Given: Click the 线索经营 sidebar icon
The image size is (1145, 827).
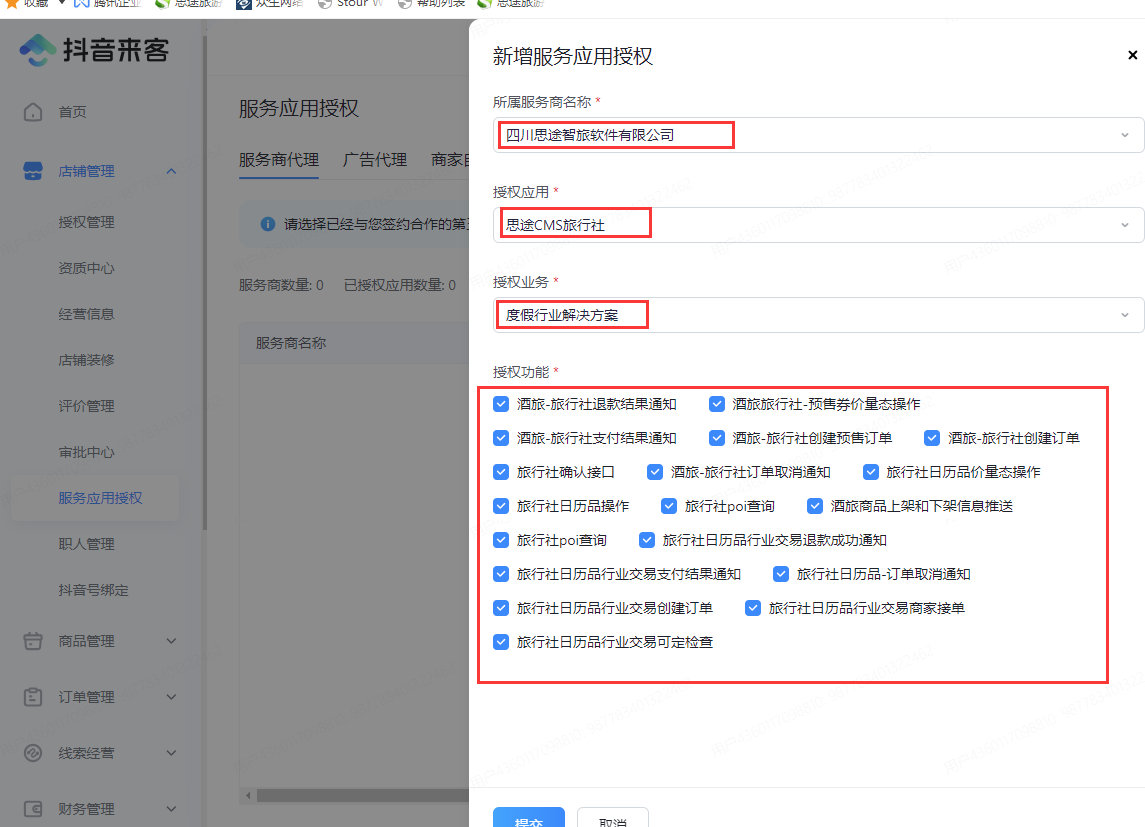Looking at the screenshot, I should tap(33, 753).
